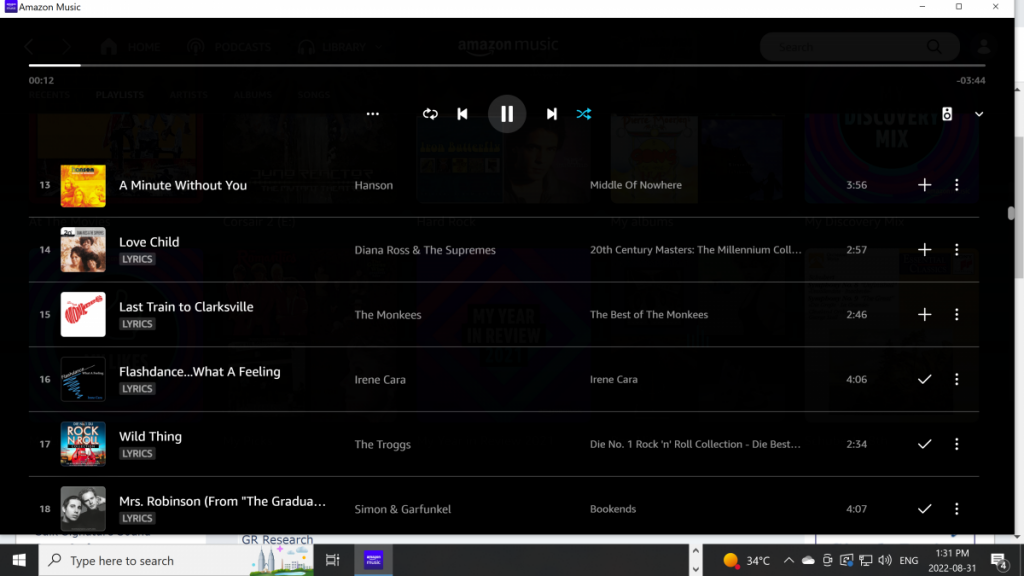Open artist The Troggs
The image size is (1024, 576).
click(x=383, y=444)
